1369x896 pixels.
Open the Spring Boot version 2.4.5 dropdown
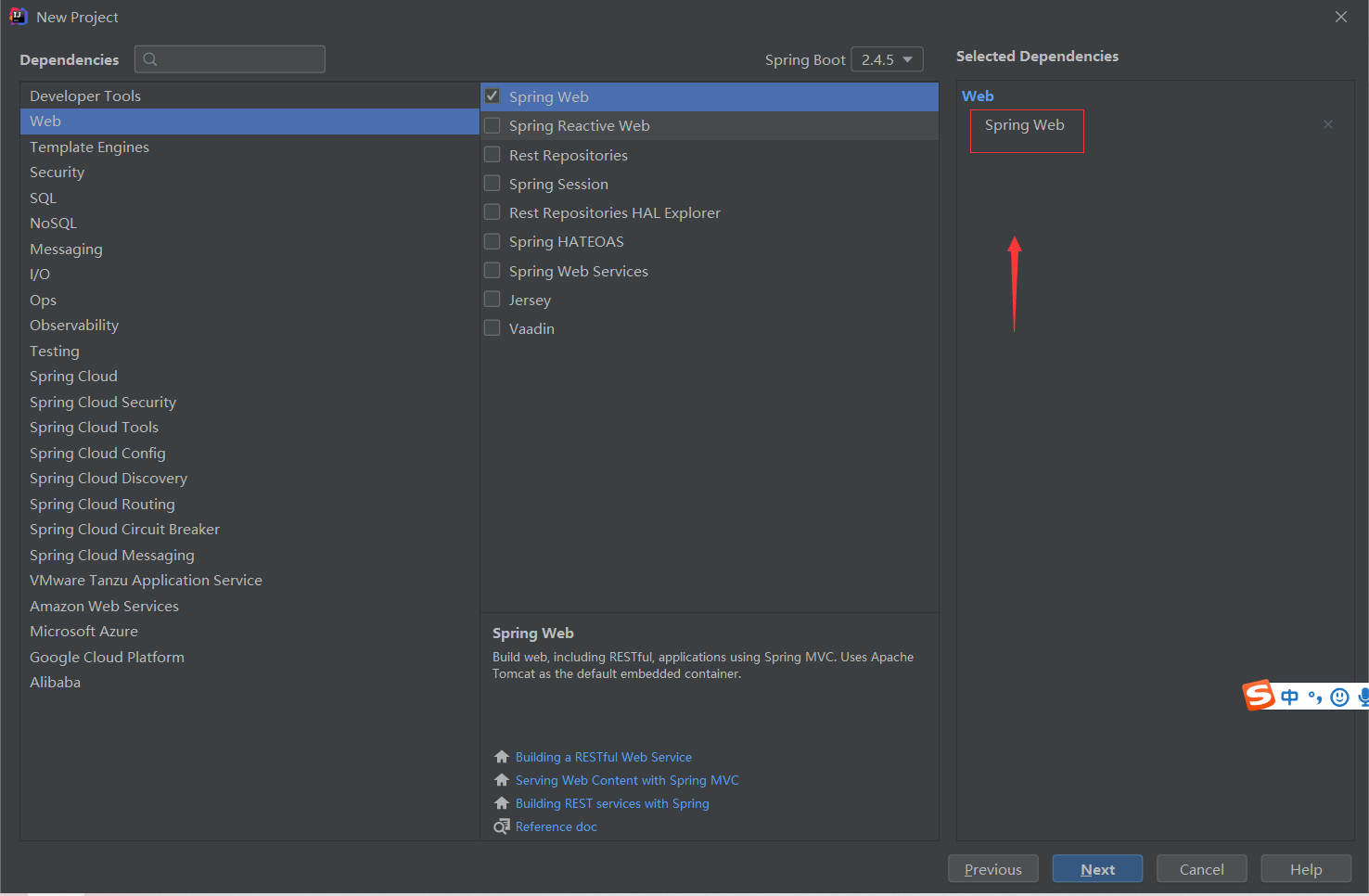click(887, 59)
